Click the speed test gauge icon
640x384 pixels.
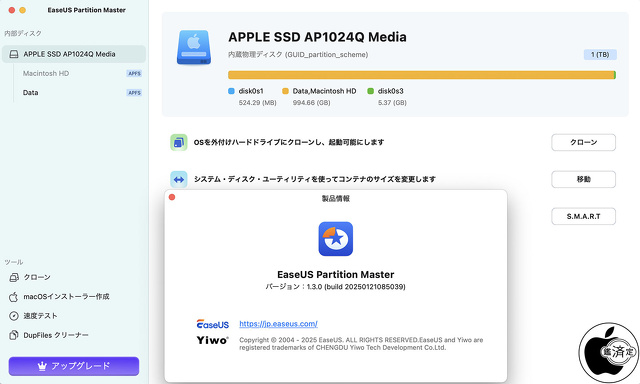click(14, 316)
